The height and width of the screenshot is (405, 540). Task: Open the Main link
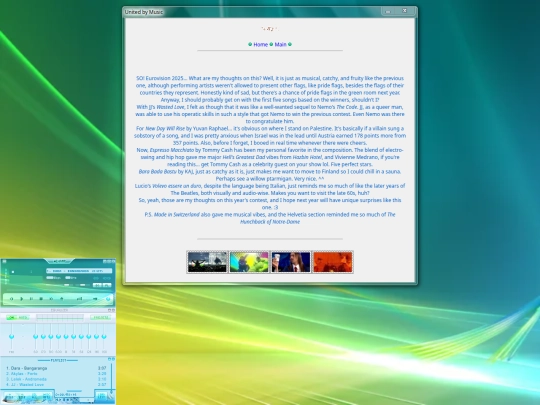280,44
